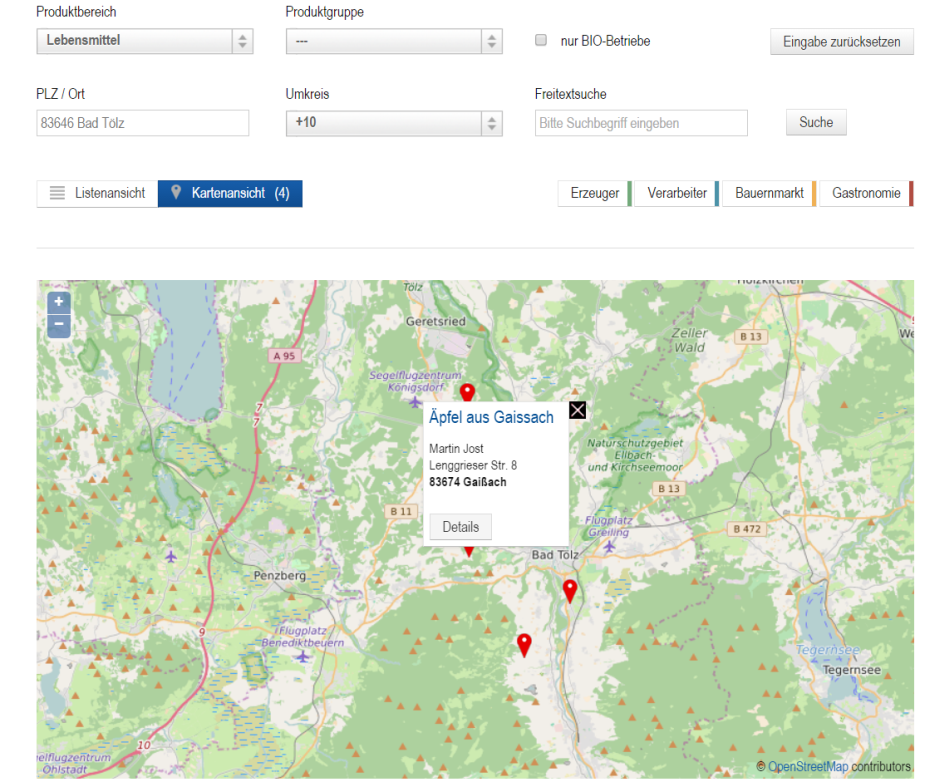Select the Kartenansicht (4) tab
This screenshot has width=950, height=782.
coord(230,194)
